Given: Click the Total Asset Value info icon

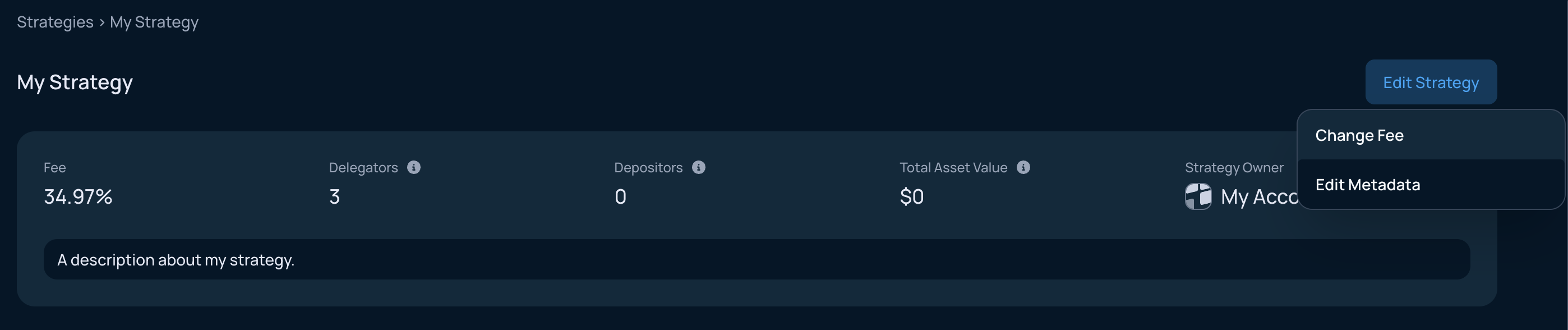Looking at the screenshot, I should click(1024, 167).
